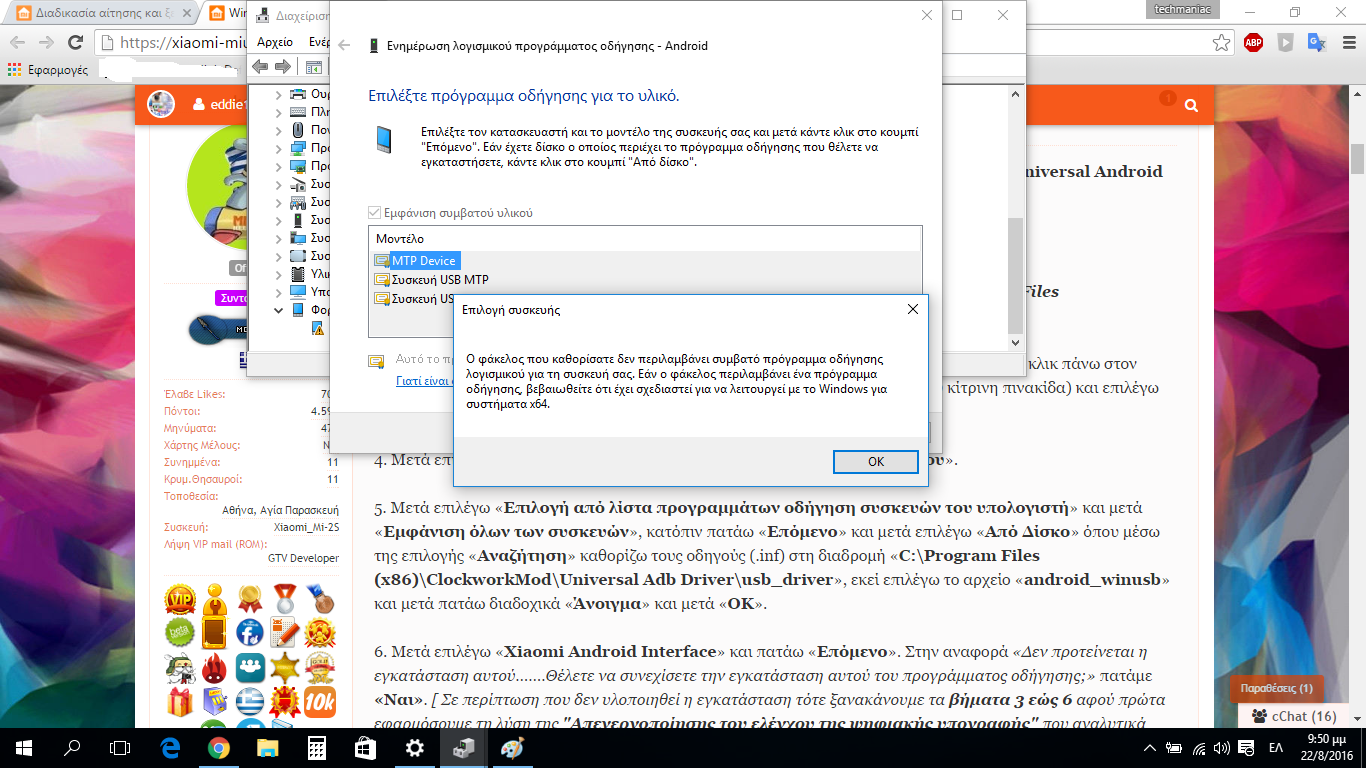This screenshot has height=768, width=1366.
Task: Bookmark the page with the star icon
Action: [1221, 43]
